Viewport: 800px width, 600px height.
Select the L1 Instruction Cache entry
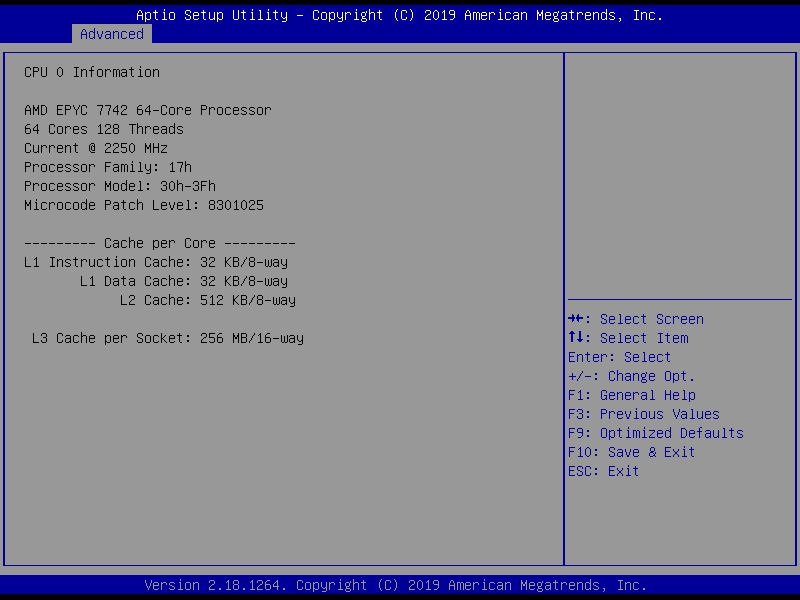(x=156, y=262)
